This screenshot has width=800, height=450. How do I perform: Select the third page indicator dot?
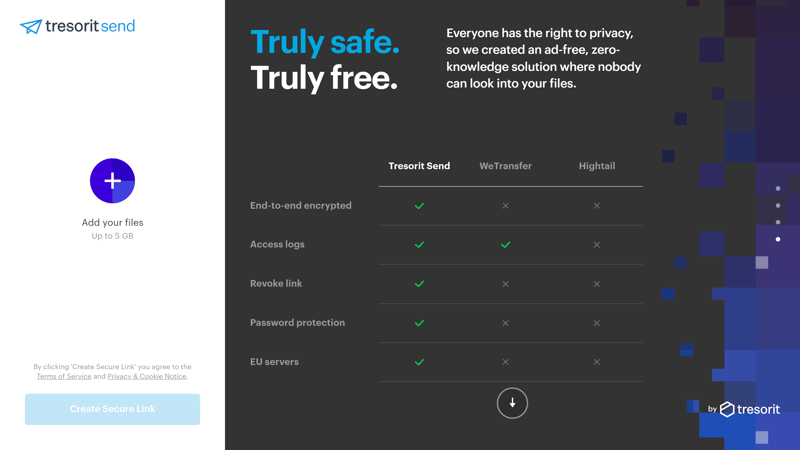778,222
